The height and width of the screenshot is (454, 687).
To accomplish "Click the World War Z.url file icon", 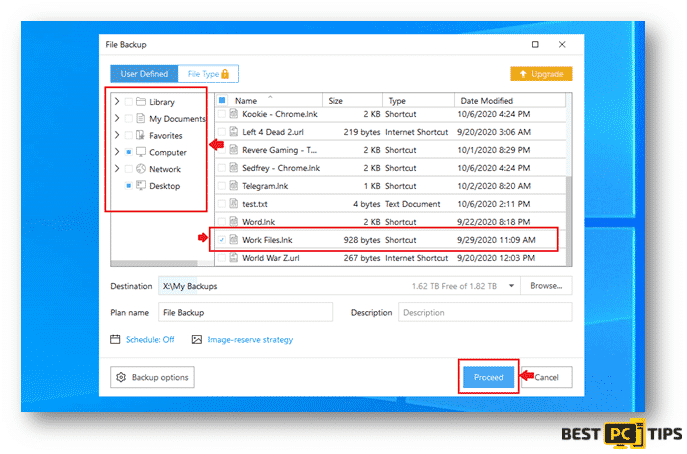I will coord(234,258).
